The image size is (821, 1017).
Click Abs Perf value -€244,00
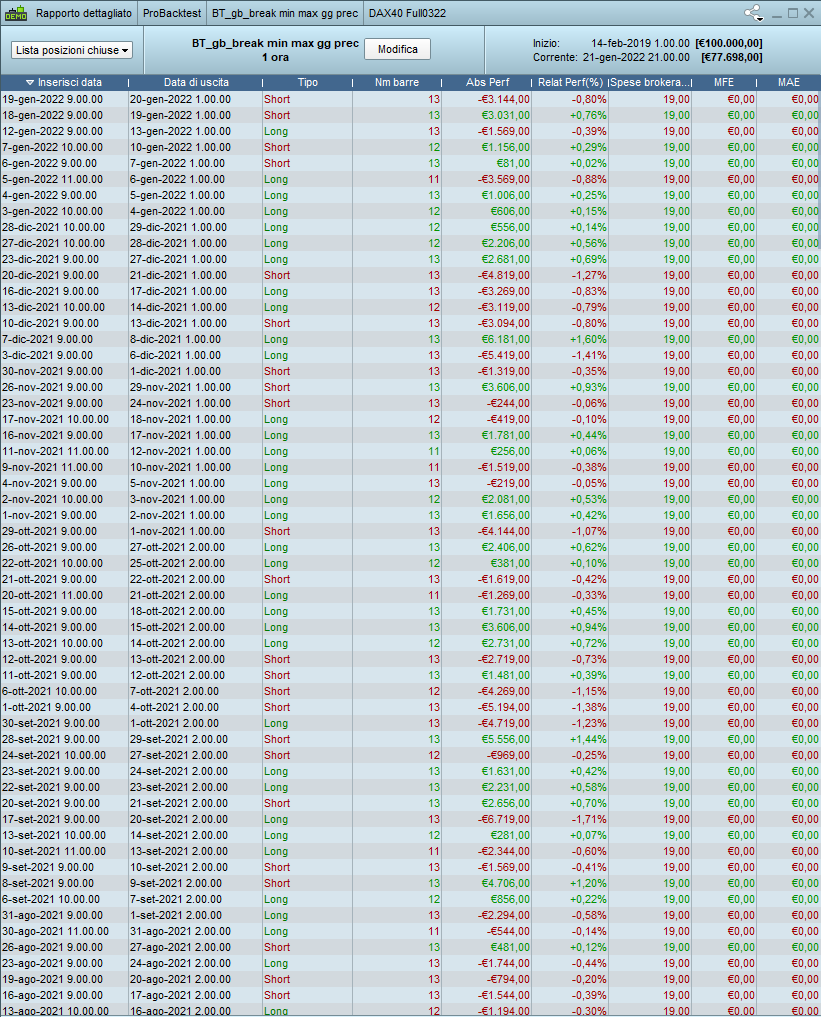click(x=509, y=403)
